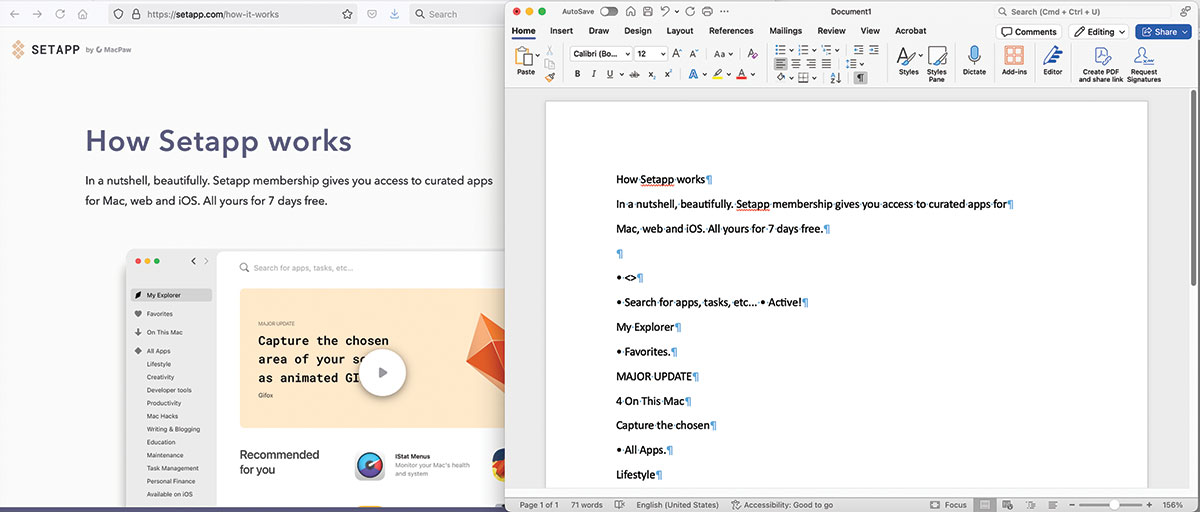Click the Decrease Indent icon
The width and height of the screenshot is (1200, 512).
[858, 50]
